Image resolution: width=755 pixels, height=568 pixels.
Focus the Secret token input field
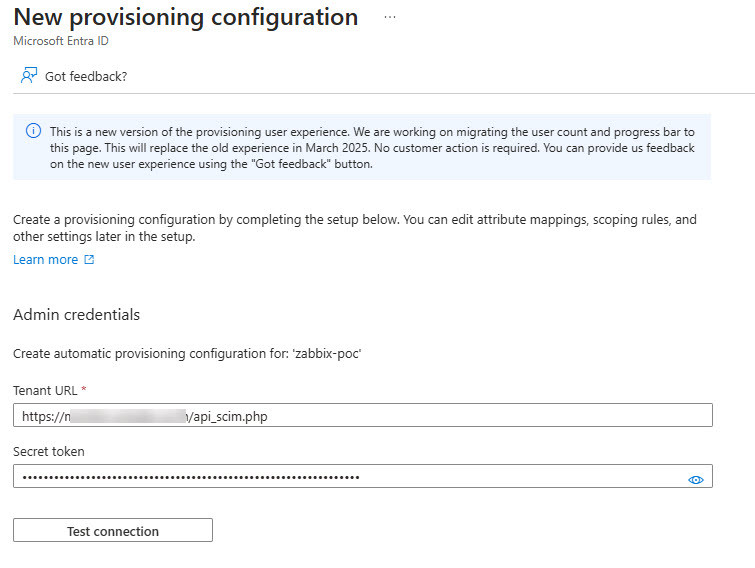[x=350, y=477]
